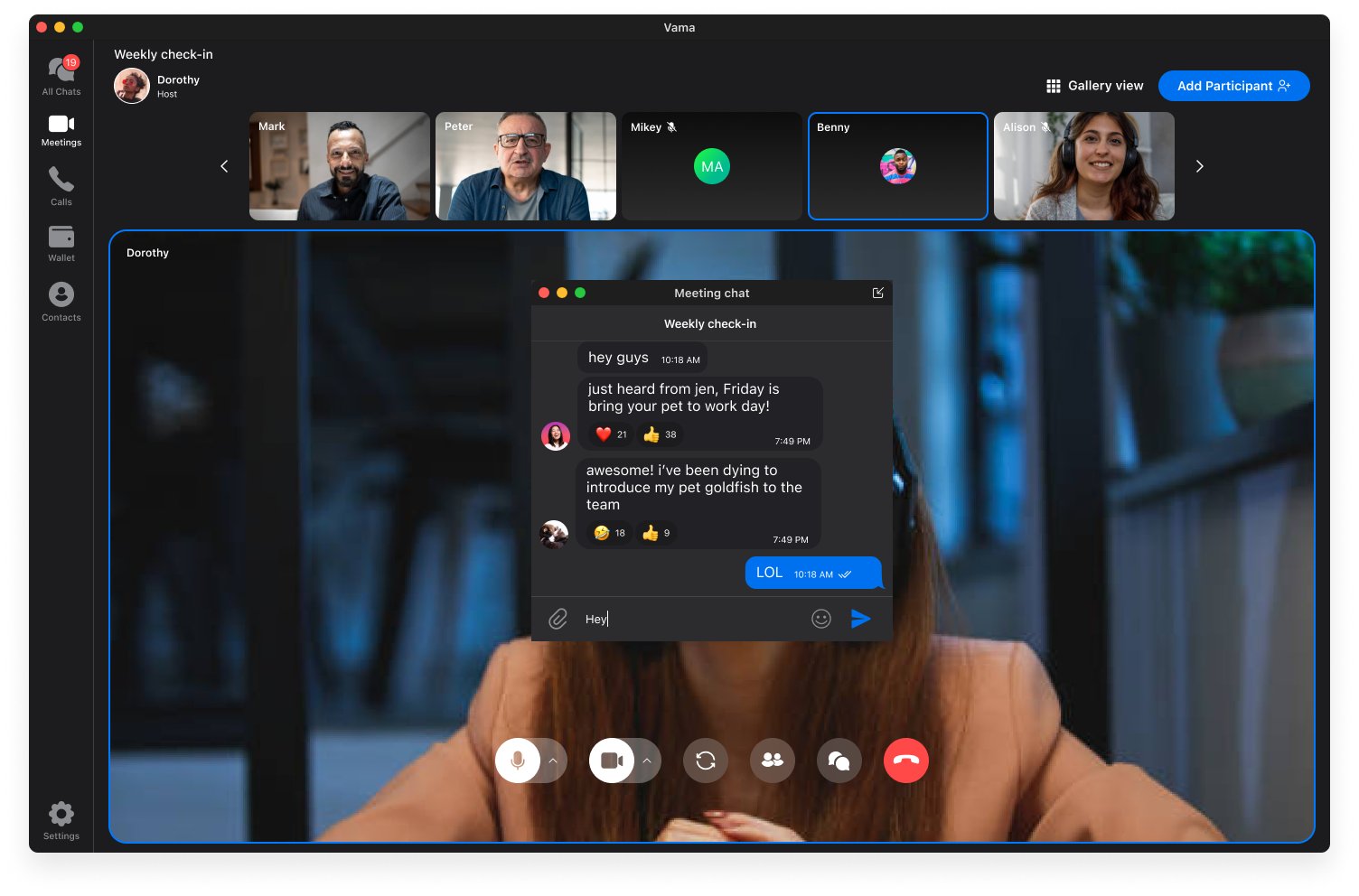Click the thumbs-up reaction with 9
1359x896 pixels.
coord(657,533)
